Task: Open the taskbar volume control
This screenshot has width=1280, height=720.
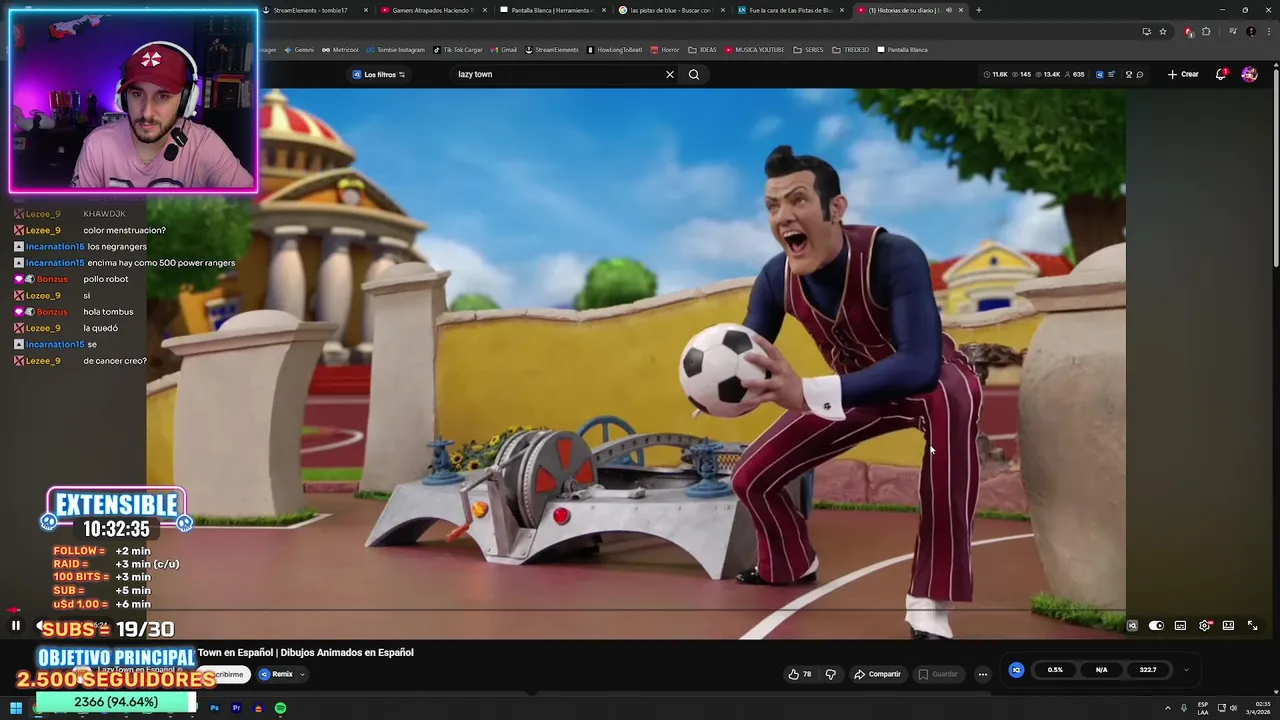Action: pyautogui.click(x=1235, y=708)
